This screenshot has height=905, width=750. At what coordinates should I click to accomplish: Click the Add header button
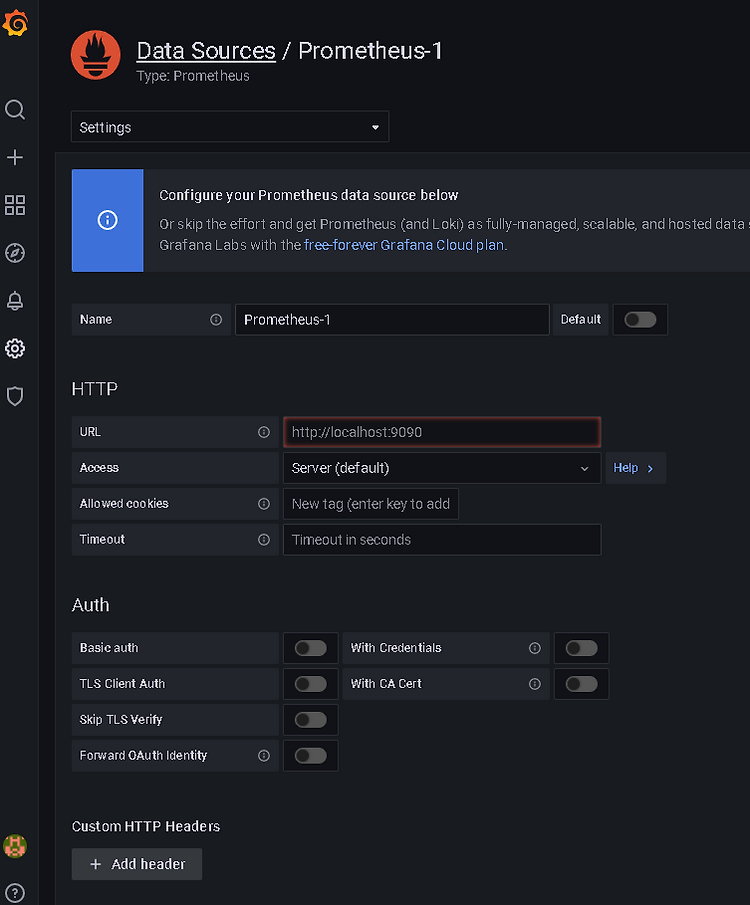coord(137,864)
